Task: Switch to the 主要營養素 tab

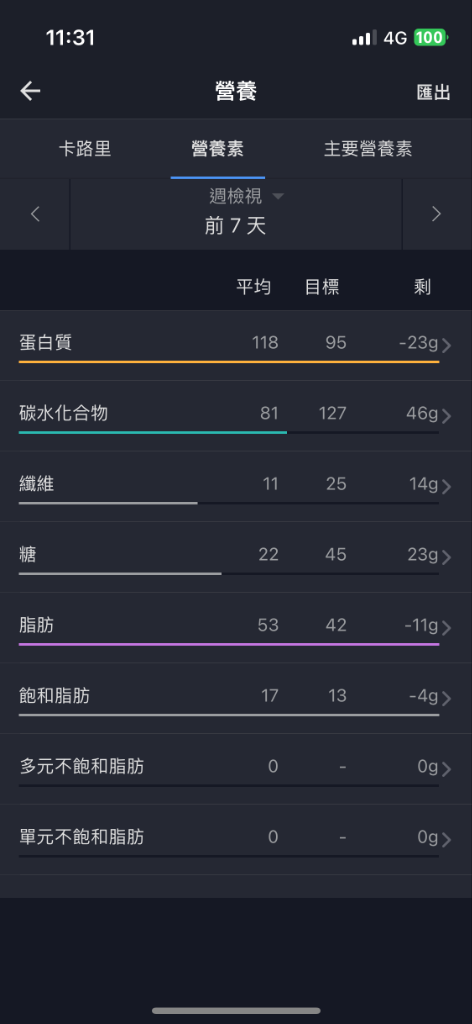Action: point(368,148)
